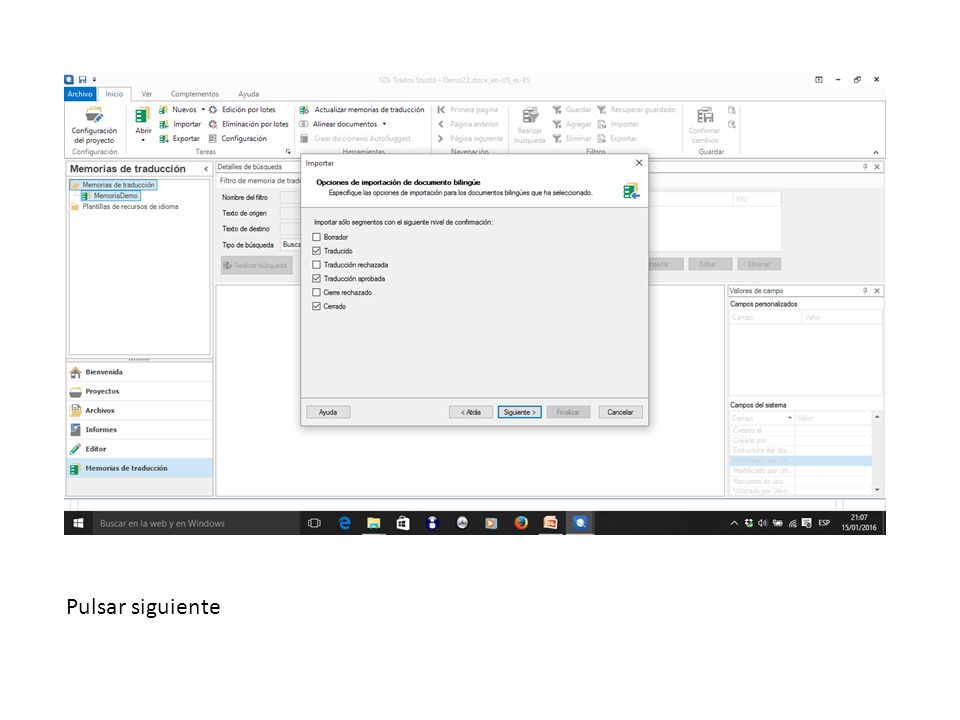Screen dimensions: 960x720
Task: Click the Abrir translation memory icon
Action: [143, 116]
